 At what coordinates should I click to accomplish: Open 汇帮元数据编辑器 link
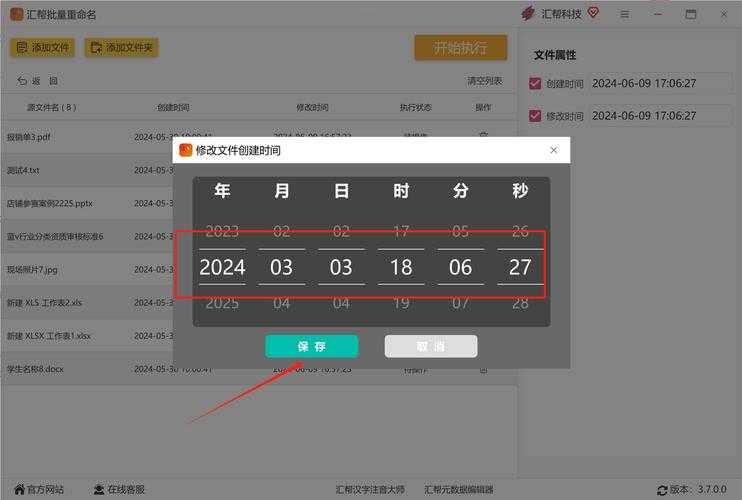(459, 489)
